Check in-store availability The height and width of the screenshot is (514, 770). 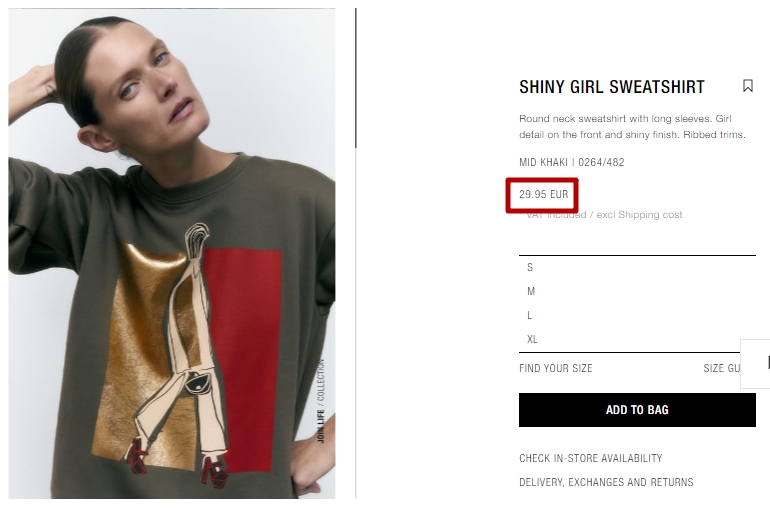click(590, 458)
